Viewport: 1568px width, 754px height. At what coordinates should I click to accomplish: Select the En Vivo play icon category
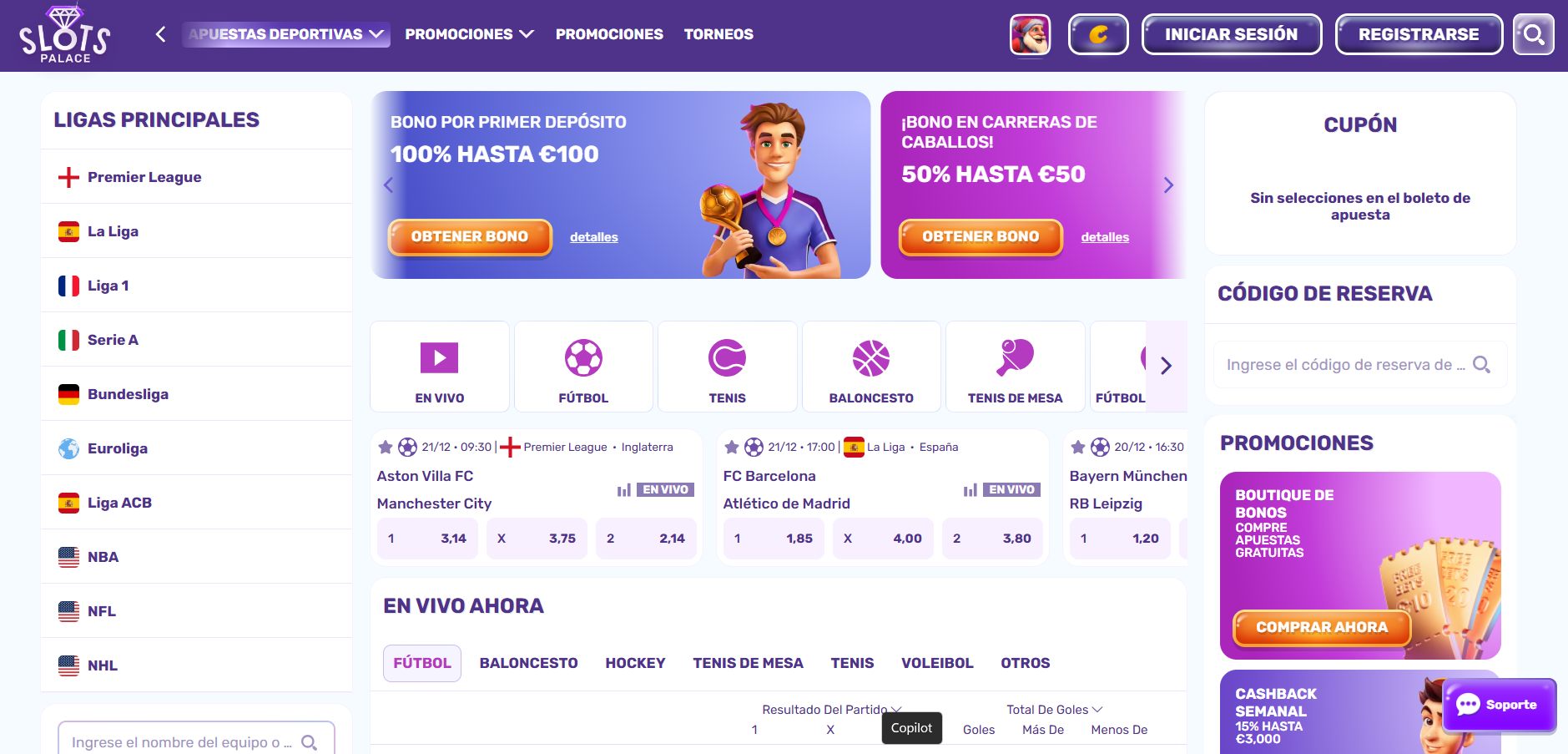[439, 358]
